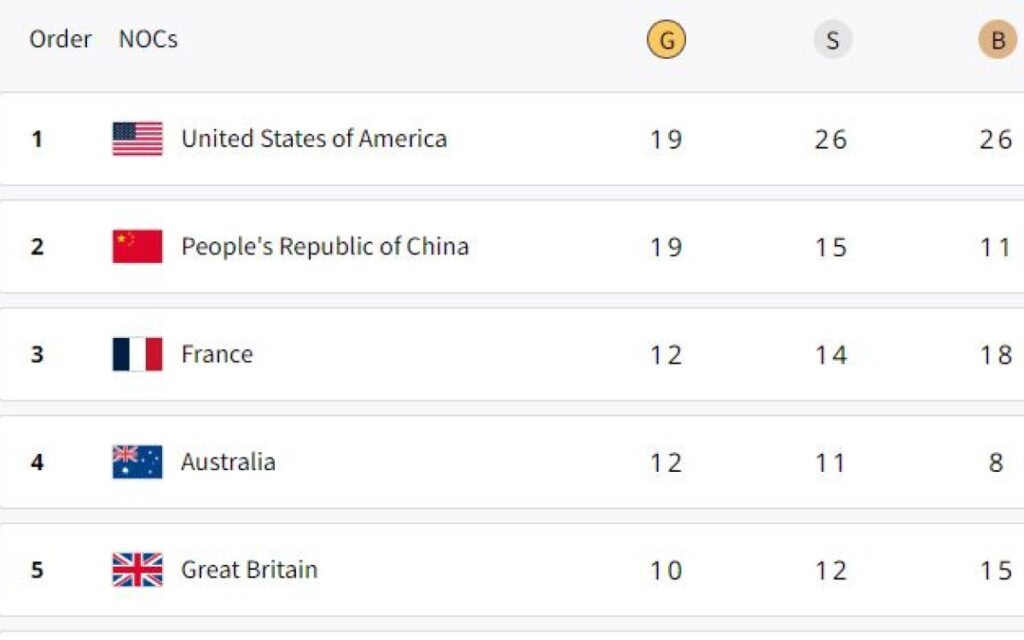Image resolution: width=1024 pixels, height=640 pixels.
Task: Click the Australia flag icon
Action: (137, 462)
